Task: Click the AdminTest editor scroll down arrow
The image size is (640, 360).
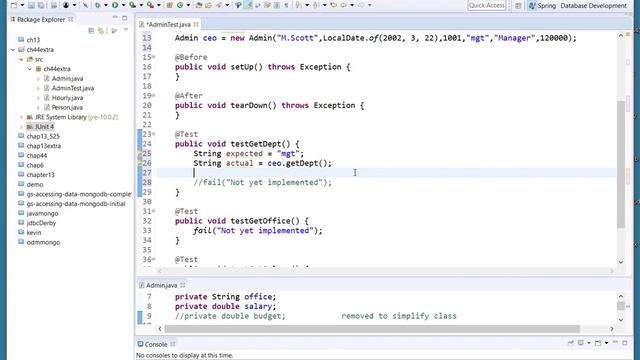Action: tap(621, 262)
